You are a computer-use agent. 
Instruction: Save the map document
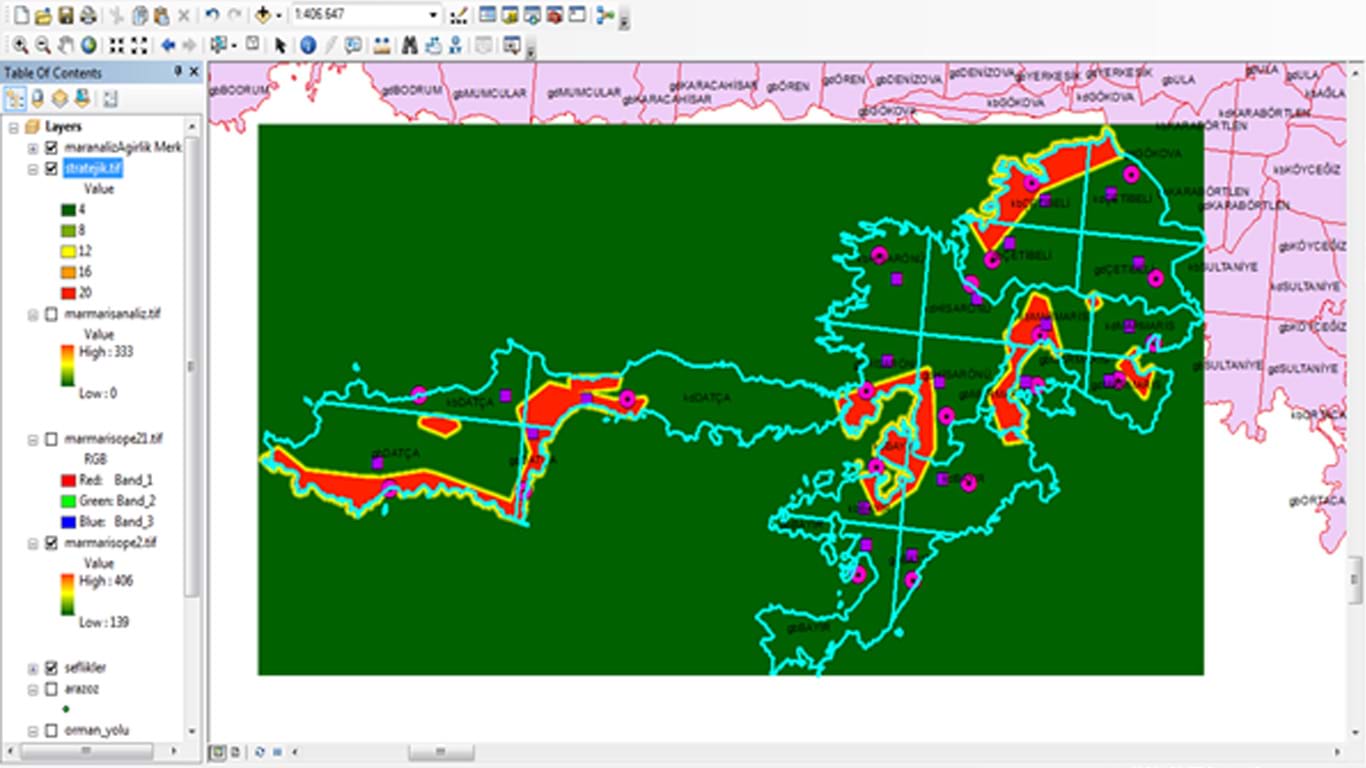pyautogui.click(x=66, y=16)
